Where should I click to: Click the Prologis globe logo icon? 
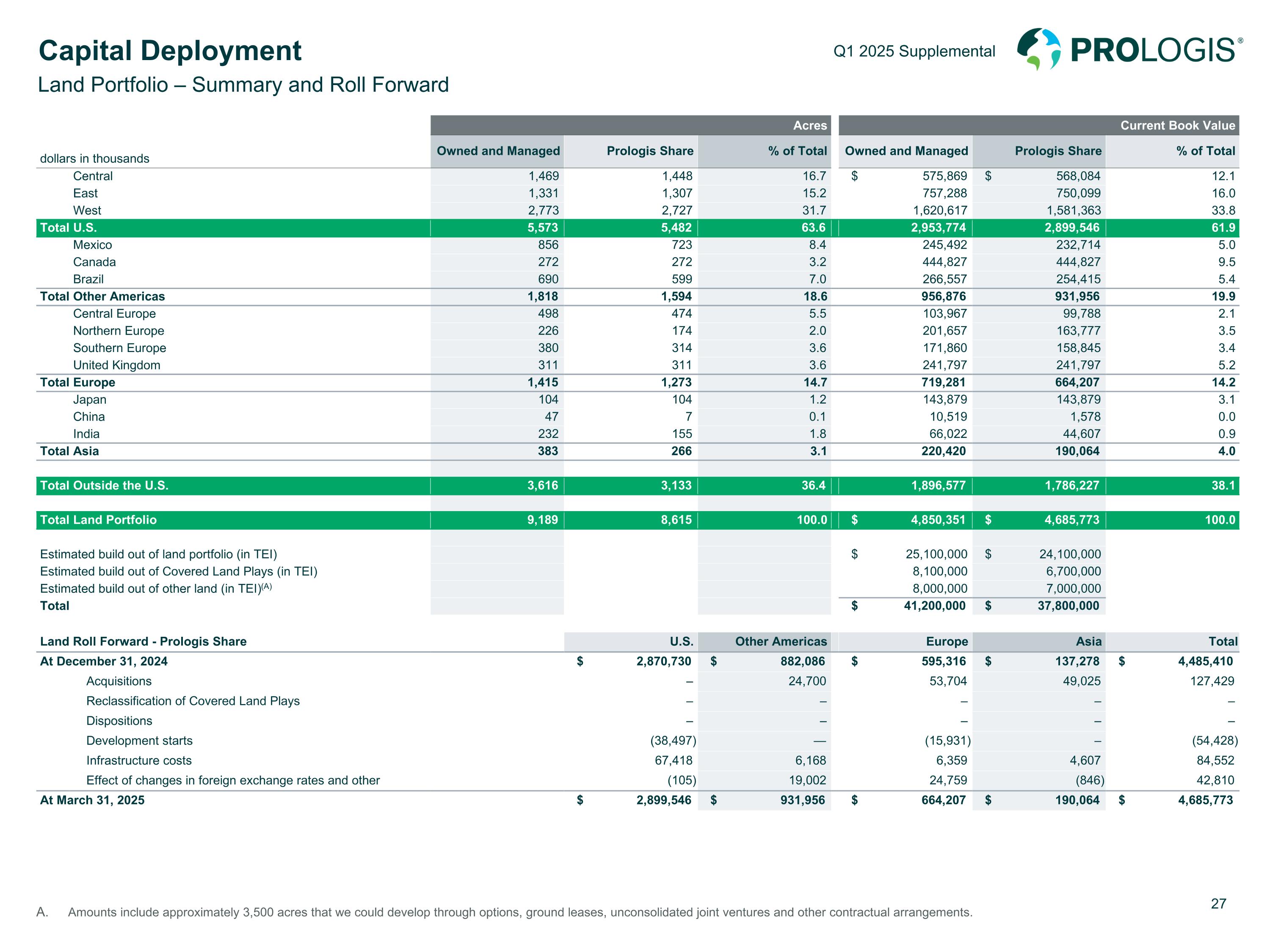click(x=1038, y=50)
